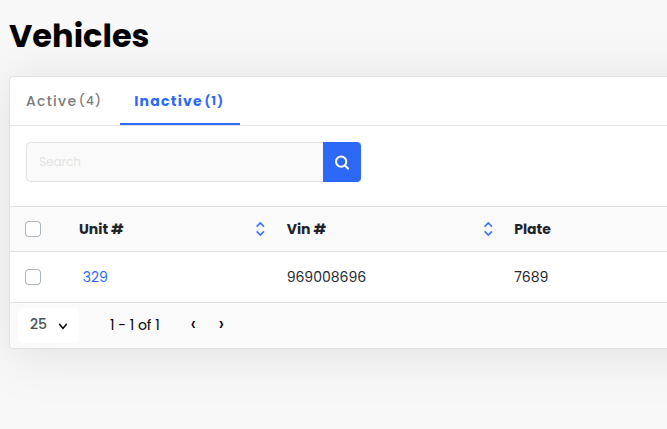Sort by Vin # using sort arrows

[x=488, y=229]
